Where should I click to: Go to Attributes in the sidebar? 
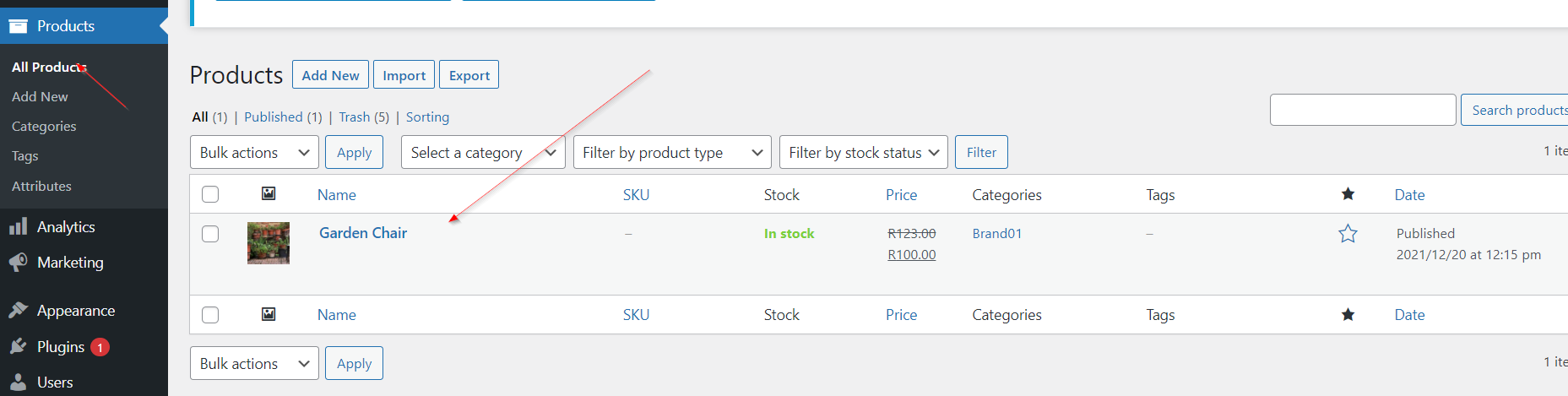(41, 187)
